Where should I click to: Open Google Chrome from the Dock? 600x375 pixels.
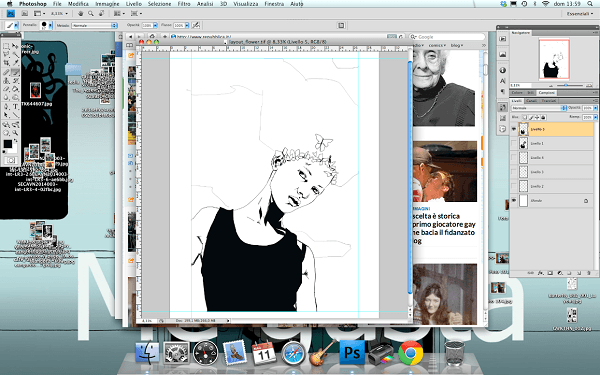pyautogui.click(x=411, y=352)
